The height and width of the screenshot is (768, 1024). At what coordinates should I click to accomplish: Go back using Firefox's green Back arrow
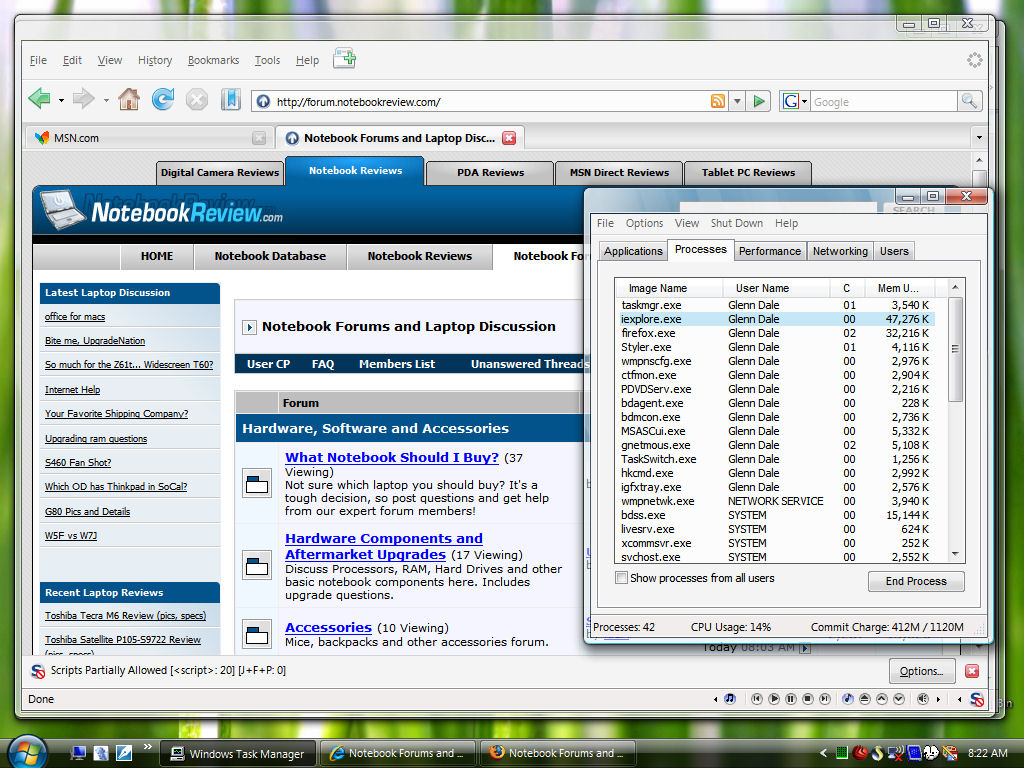[x=40, y=99]
